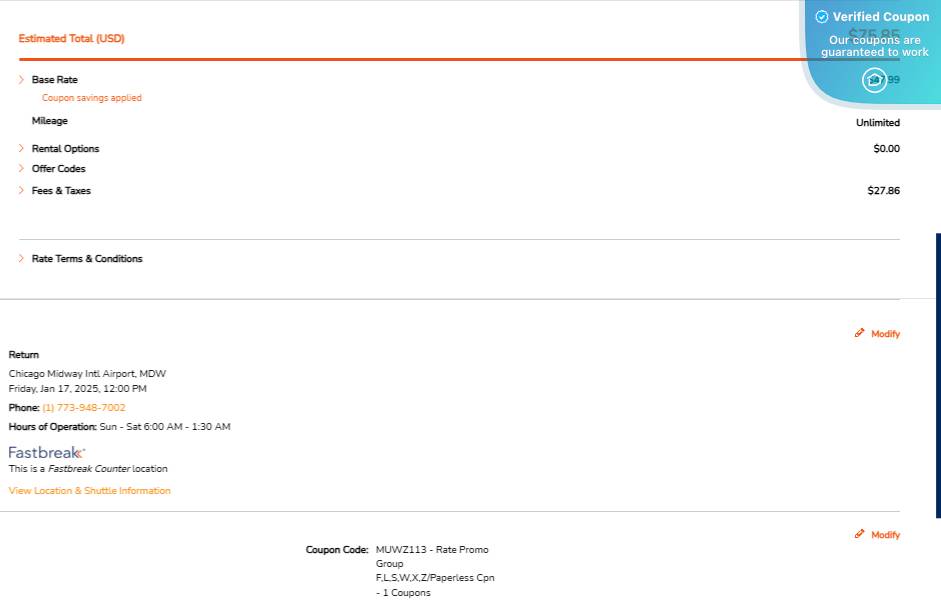
Task: Expand the Rental Options chevron
Action: pyautogui.click(x=21, y=149)
